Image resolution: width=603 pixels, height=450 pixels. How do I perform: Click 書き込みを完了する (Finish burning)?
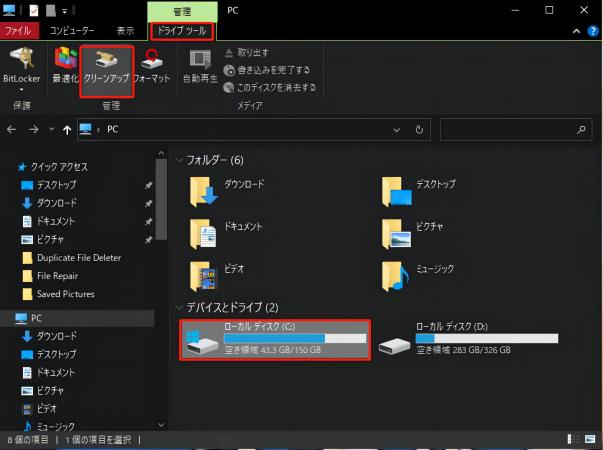[267, 70]
